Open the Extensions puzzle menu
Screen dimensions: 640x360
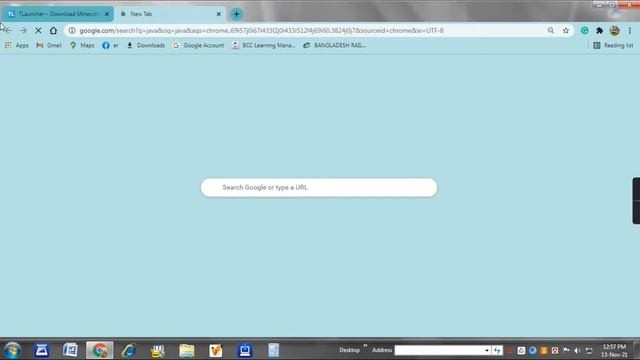(600, 31)
